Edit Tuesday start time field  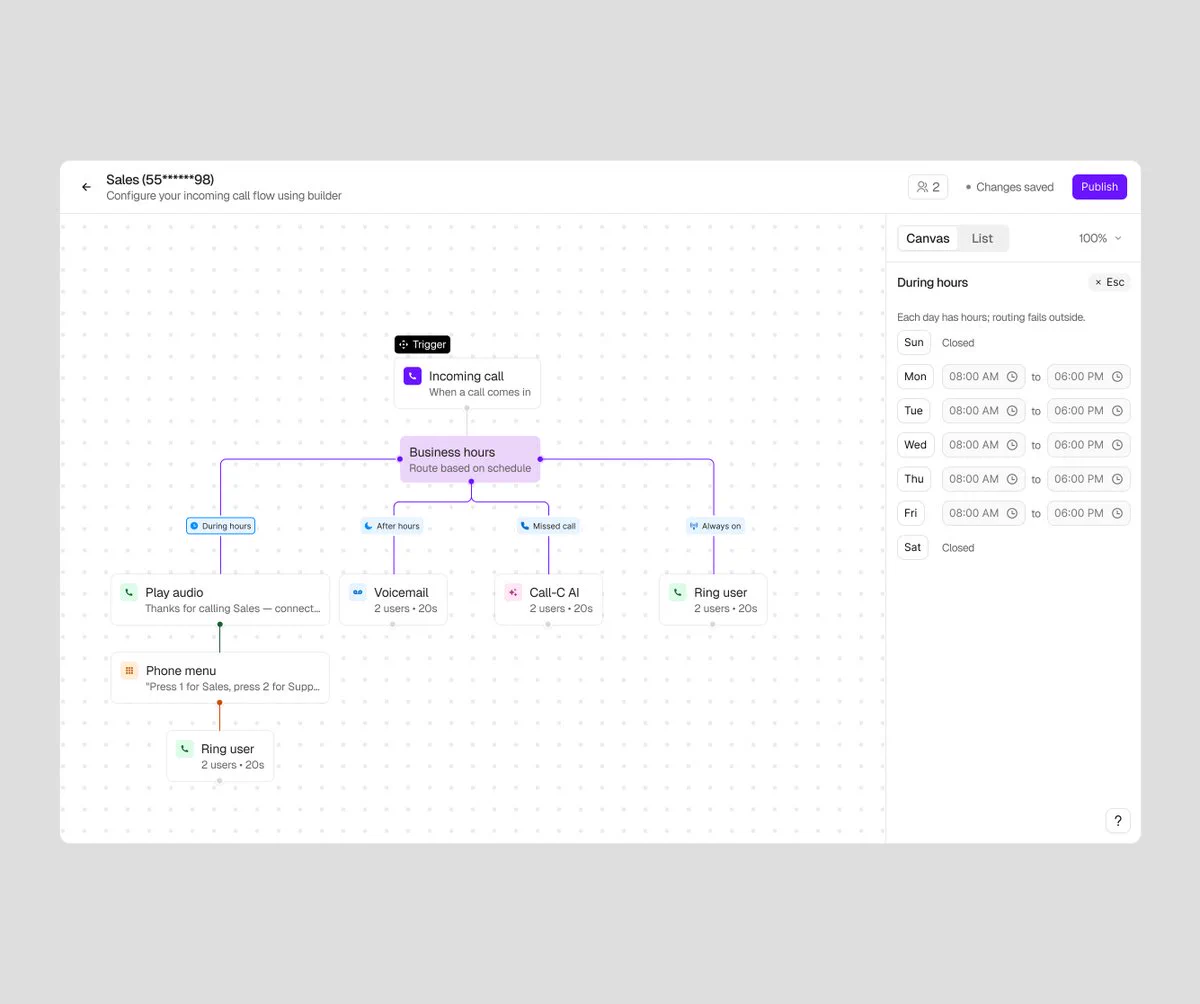coord(983,411)
